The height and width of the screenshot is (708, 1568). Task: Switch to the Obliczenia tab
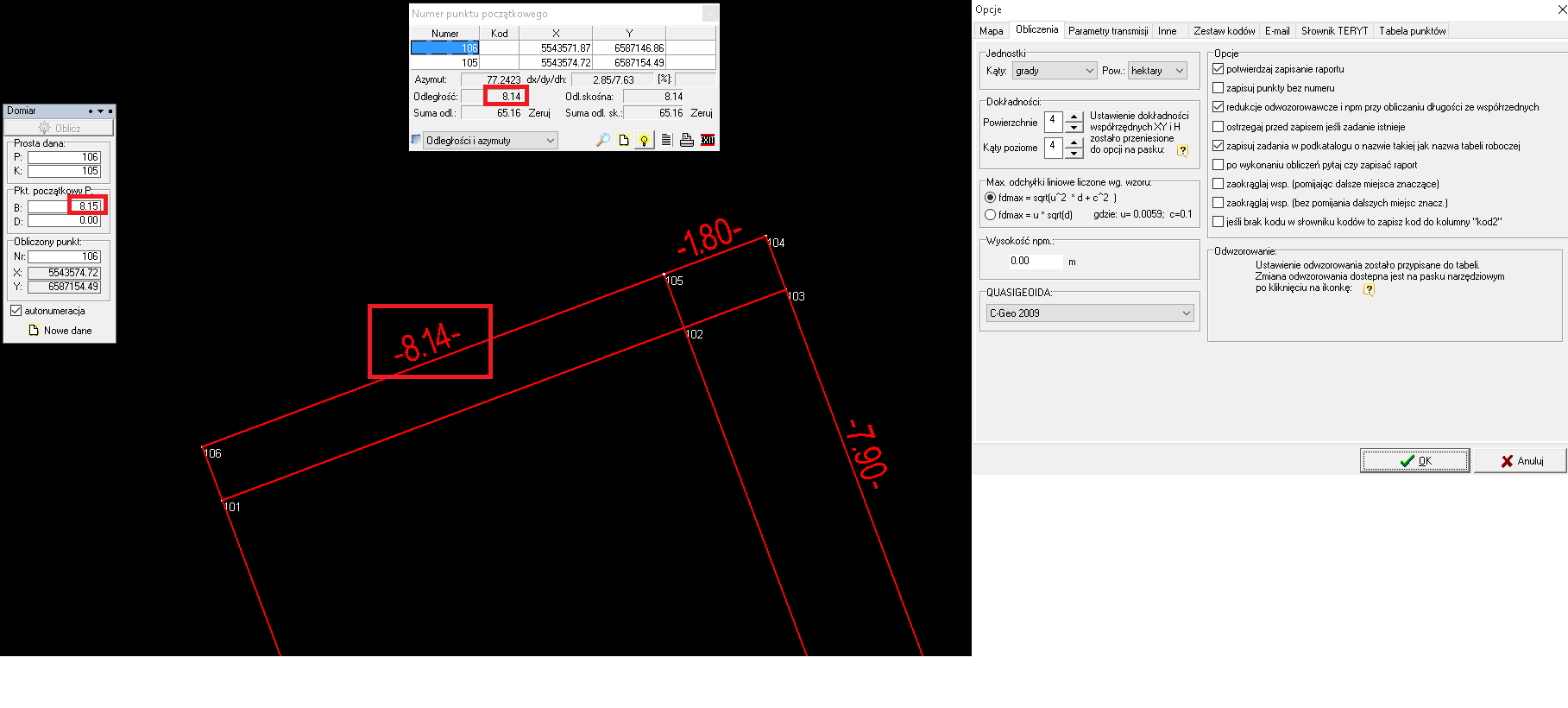click(1036, 29)
